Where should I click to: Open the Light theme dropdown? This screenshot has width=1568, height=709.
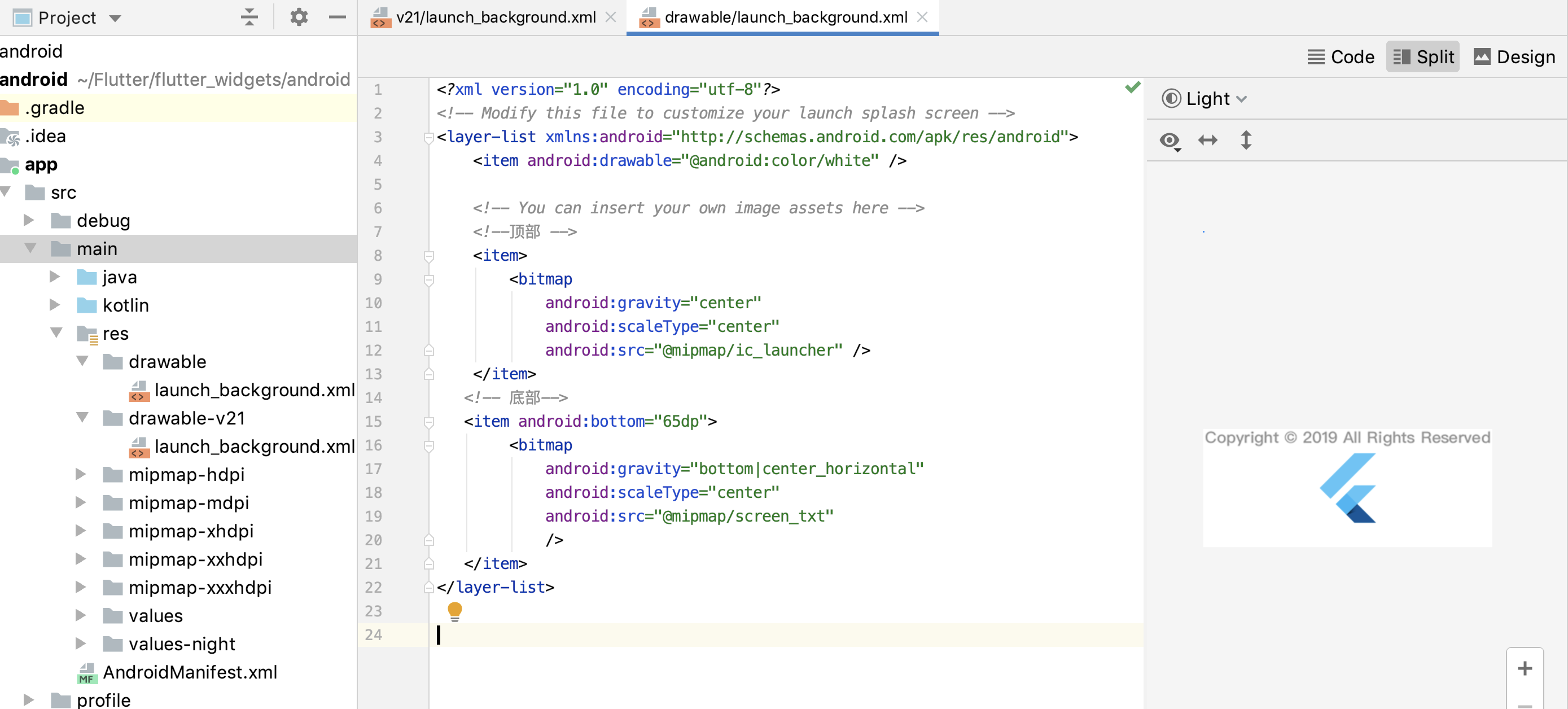(x=1243, y=99)
